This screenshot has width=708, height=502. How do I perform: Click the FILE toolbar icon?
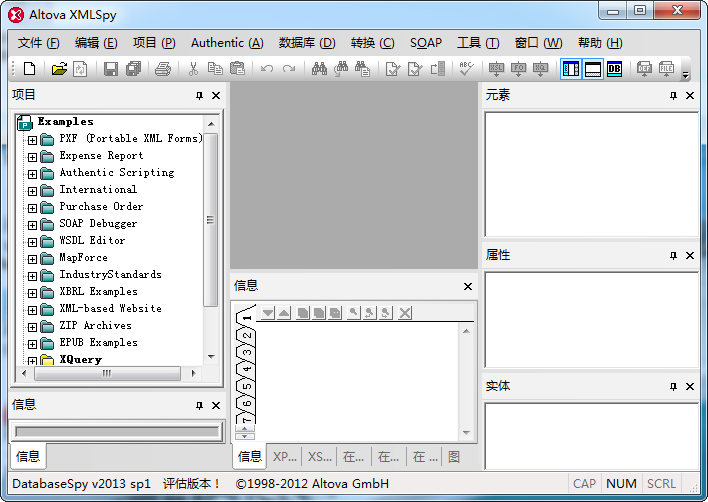(666, 69)
